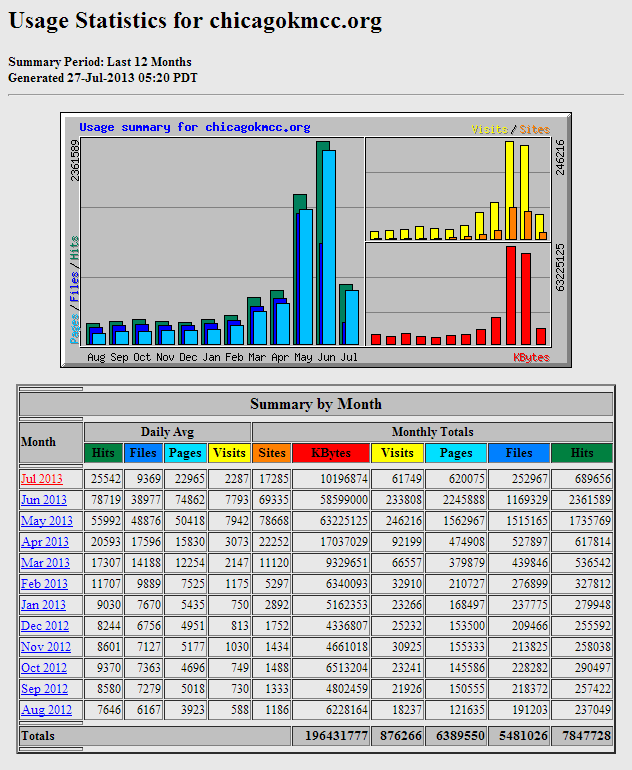632x770 pixels.
Task: Open the May 2013 monthly report link
Action: tap(47, 521)
